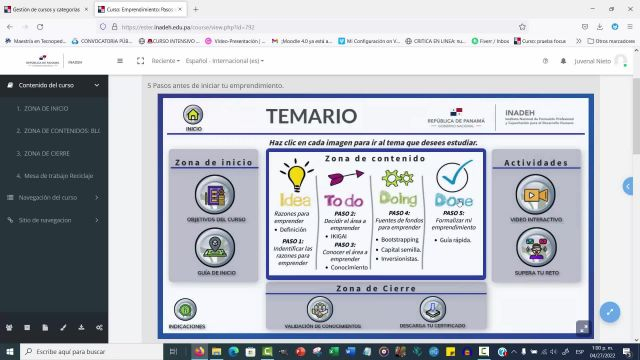Click fullscreen icon at Temario corner
The width and height of the screenshot is (640, 360).
point(583,327)
